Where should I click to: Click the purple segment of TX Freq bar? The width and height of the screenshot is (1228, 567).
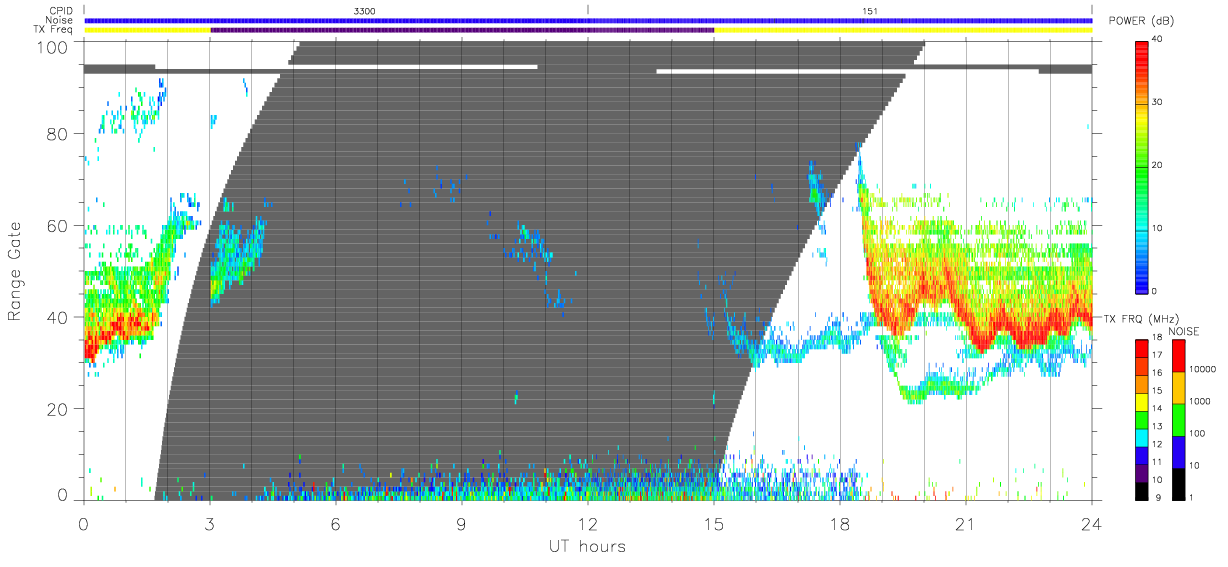click(x=462, y=30)
